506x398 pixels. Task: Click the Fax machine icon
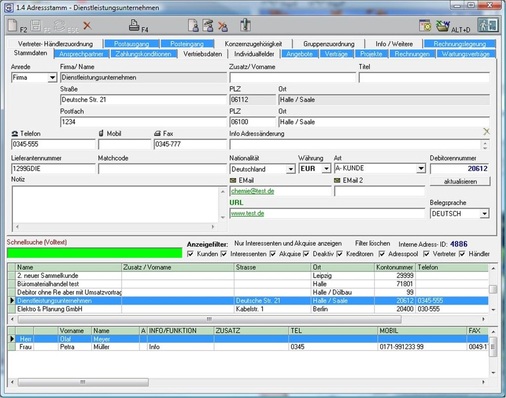click(x=157, y=134)
